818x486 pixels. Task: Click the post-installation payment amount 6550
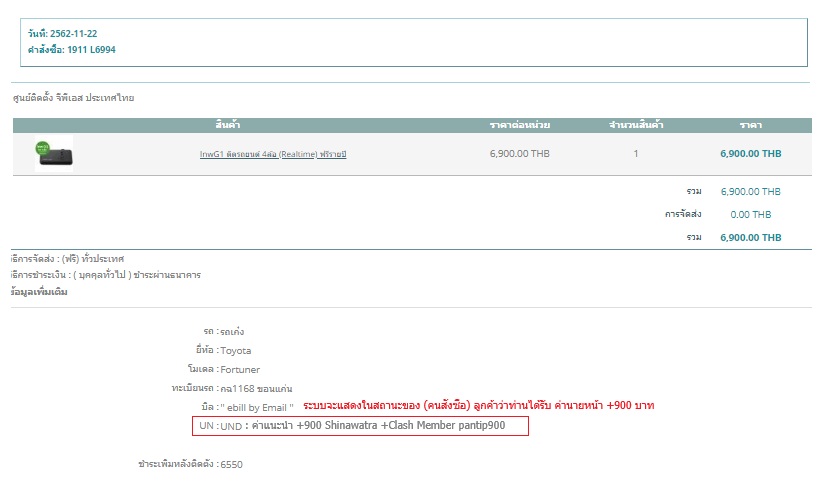[232, 465]
